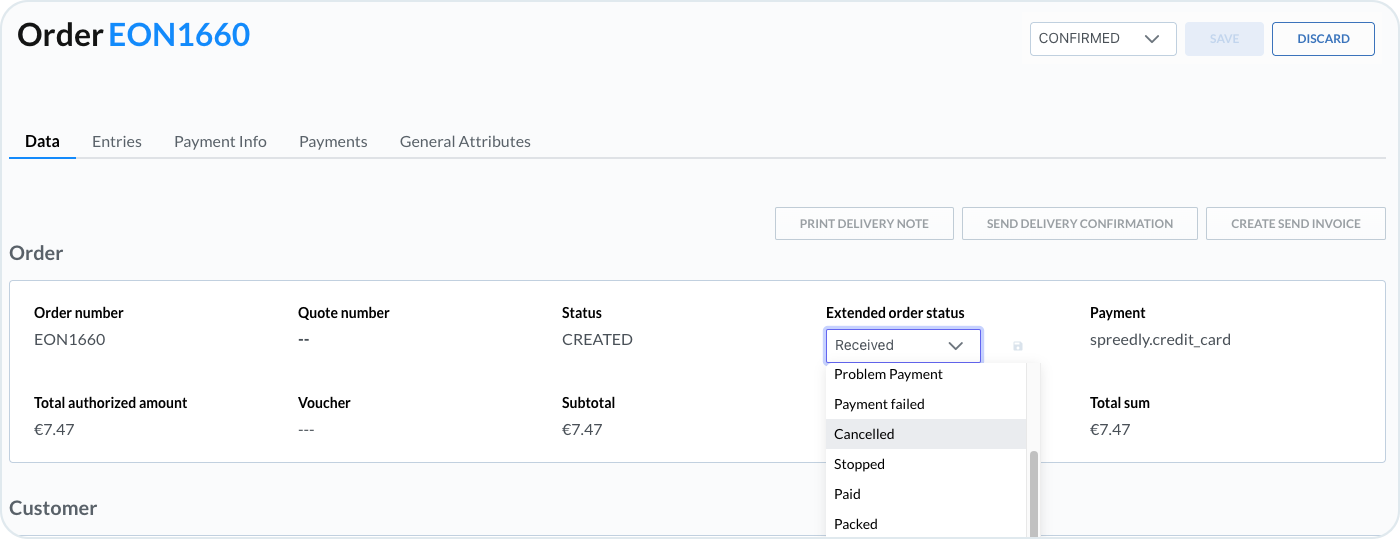Select Payment failed option in dropdown
Viewport: 1400px width, 539px height.
click(x=879, y=404)
